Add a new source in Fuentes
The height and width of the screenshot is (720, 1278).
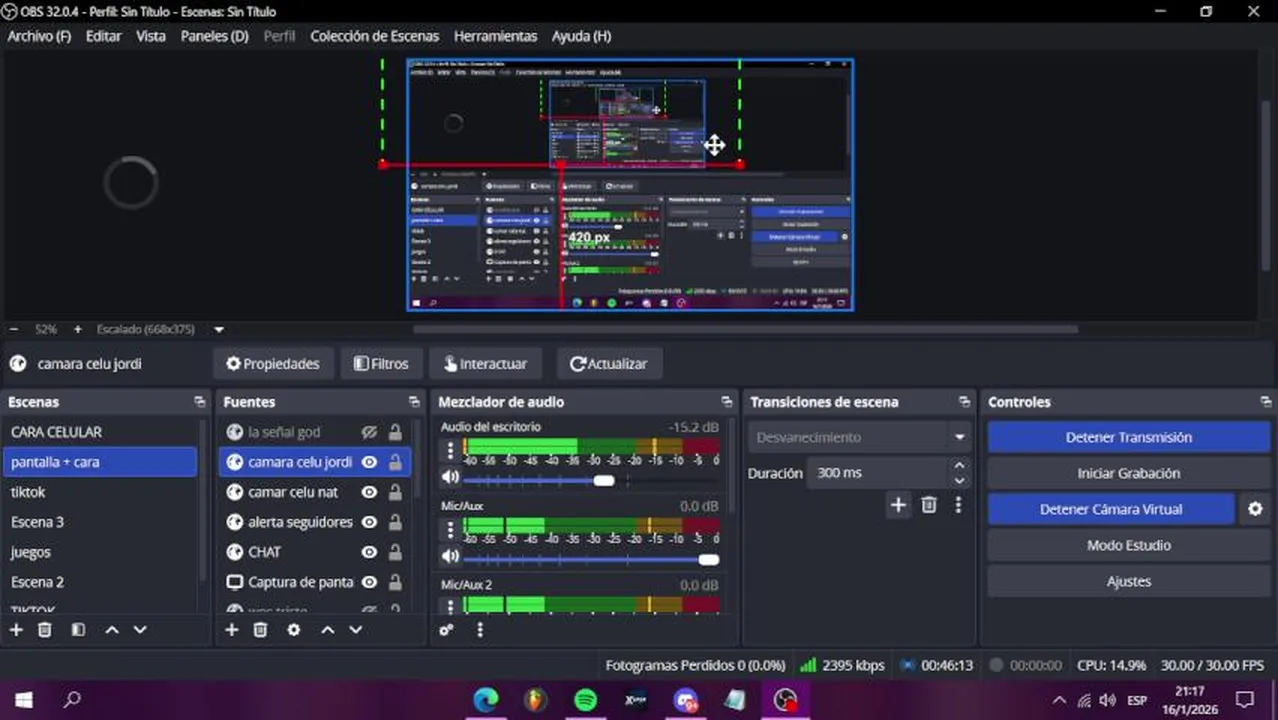point(232,630)
